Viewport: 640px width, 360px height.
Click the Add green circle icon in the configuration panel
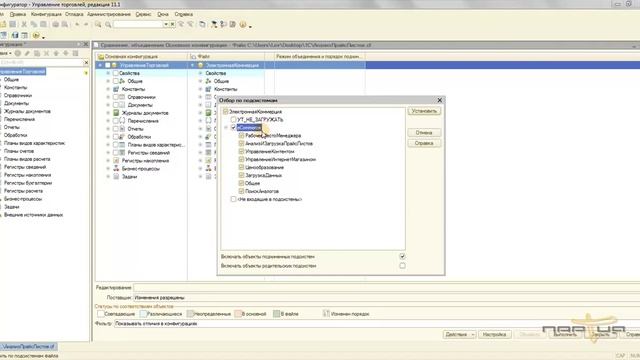[18, 53]
